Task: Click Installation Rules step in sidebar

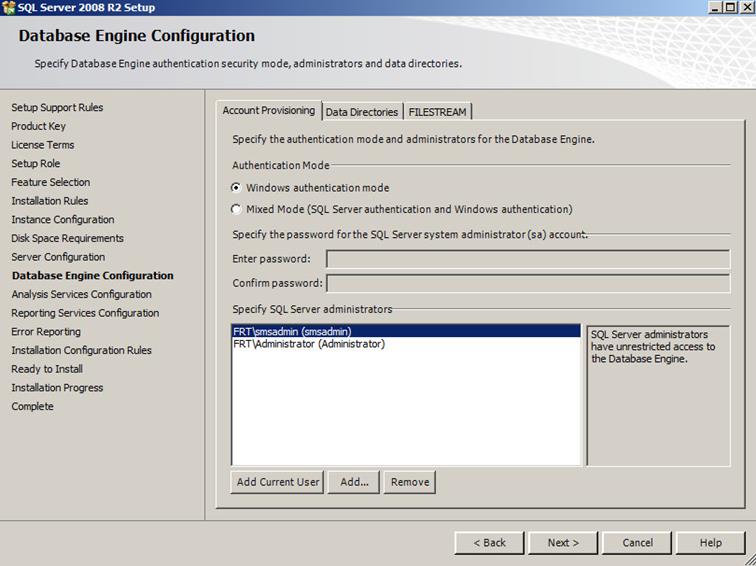Action: [50, 201]
